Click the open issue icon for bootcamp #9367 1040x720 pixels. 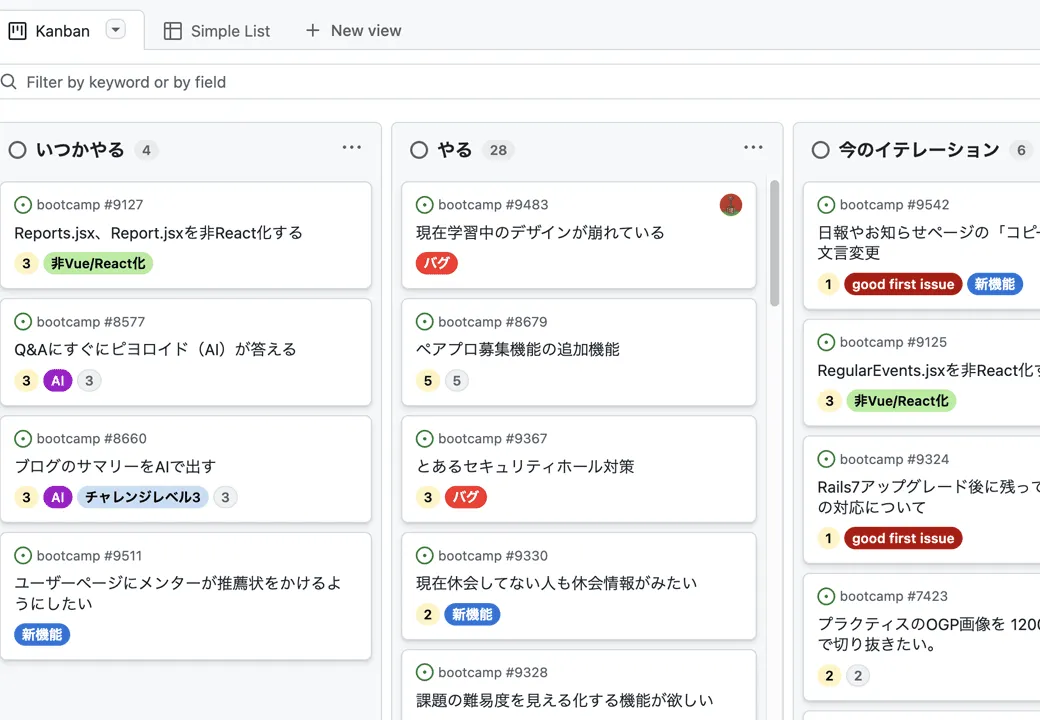tap(424, 438)
